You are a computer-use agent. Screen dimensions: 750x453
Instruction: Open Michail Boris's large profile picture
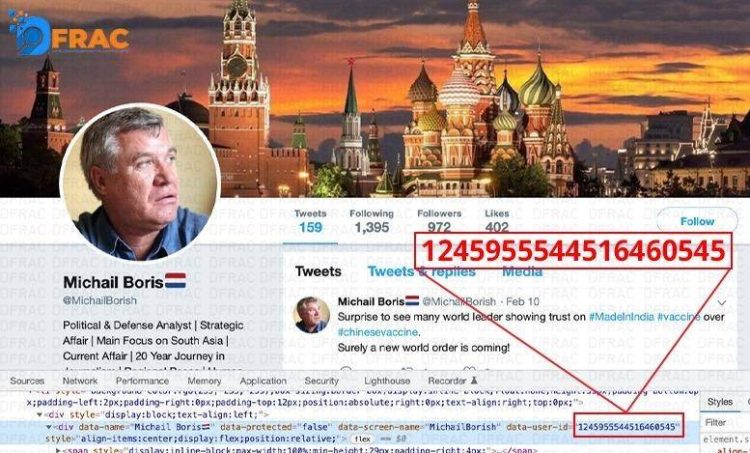tap(140, 184)
